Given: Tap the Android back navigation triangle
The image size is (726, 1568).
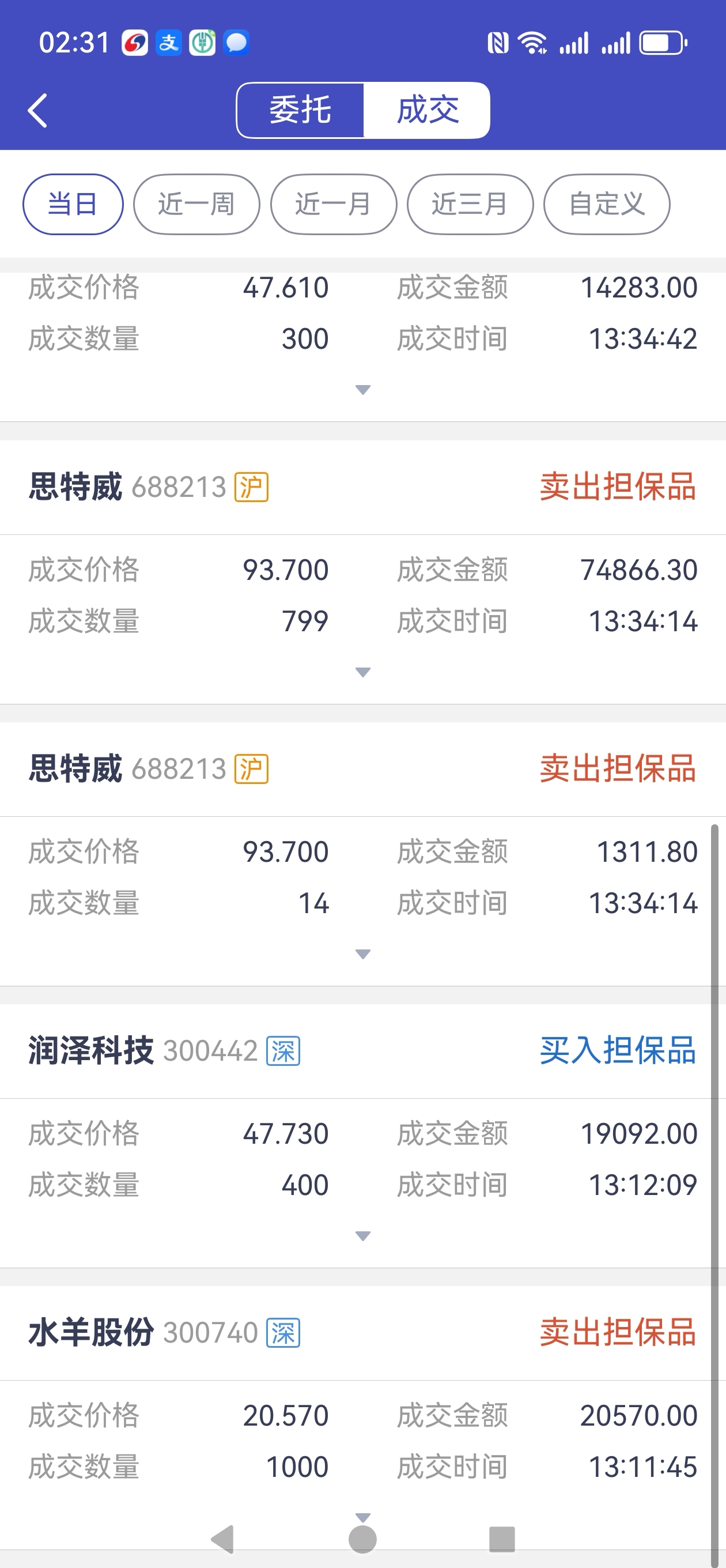Looking at the screenshot, I should tap(223, 1538).
